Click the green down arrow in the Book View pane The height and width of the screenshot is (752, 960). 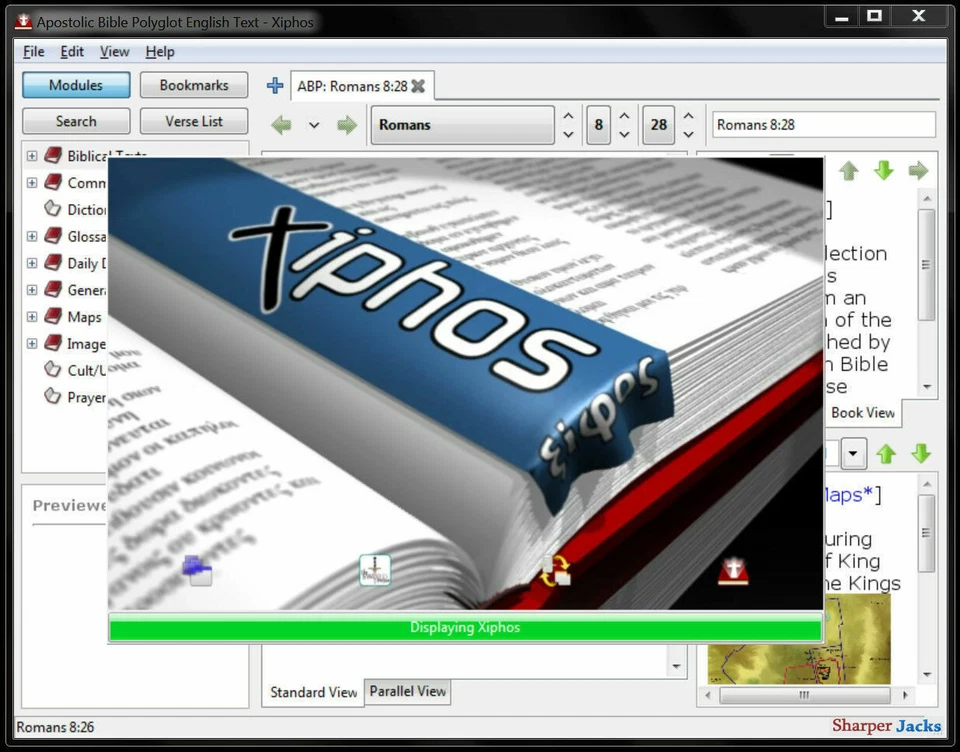point(919,453)
